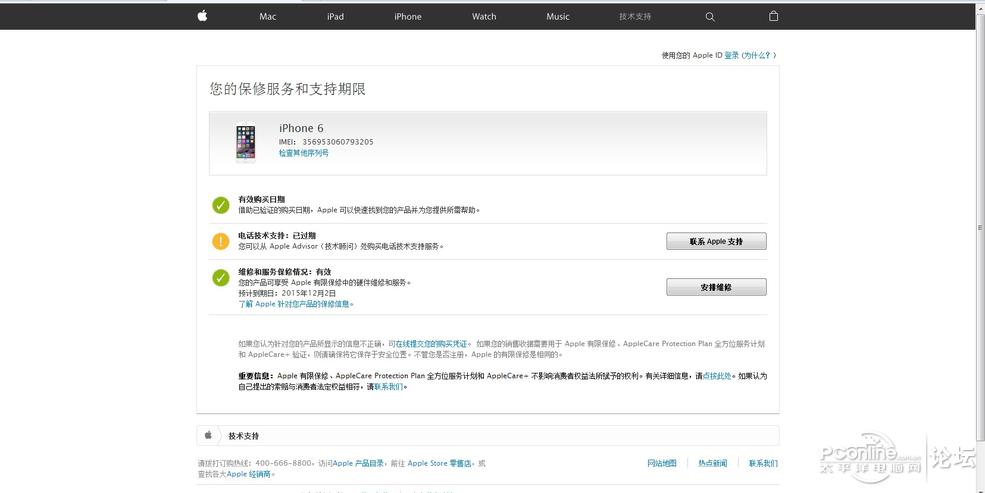Open the Mac menu item

(x=268, y=17)
